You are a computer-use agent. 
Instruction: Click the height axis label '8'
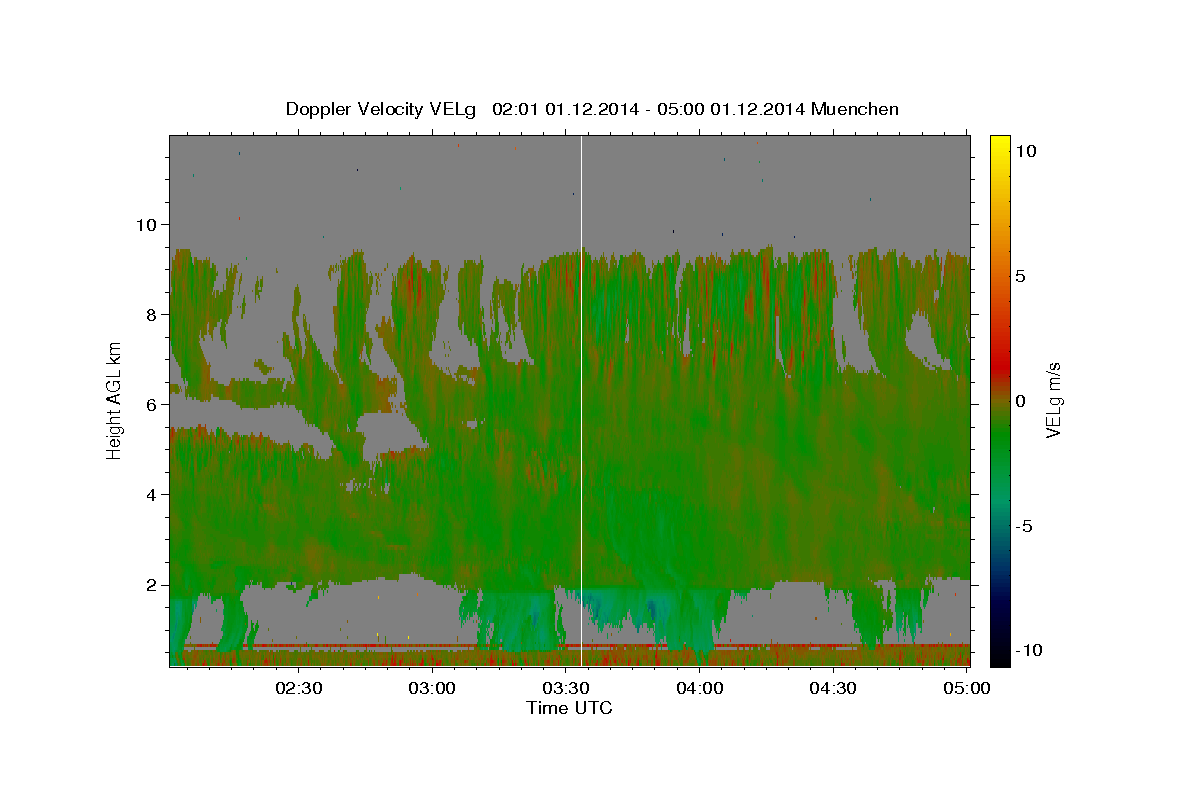tap(150, 314)
